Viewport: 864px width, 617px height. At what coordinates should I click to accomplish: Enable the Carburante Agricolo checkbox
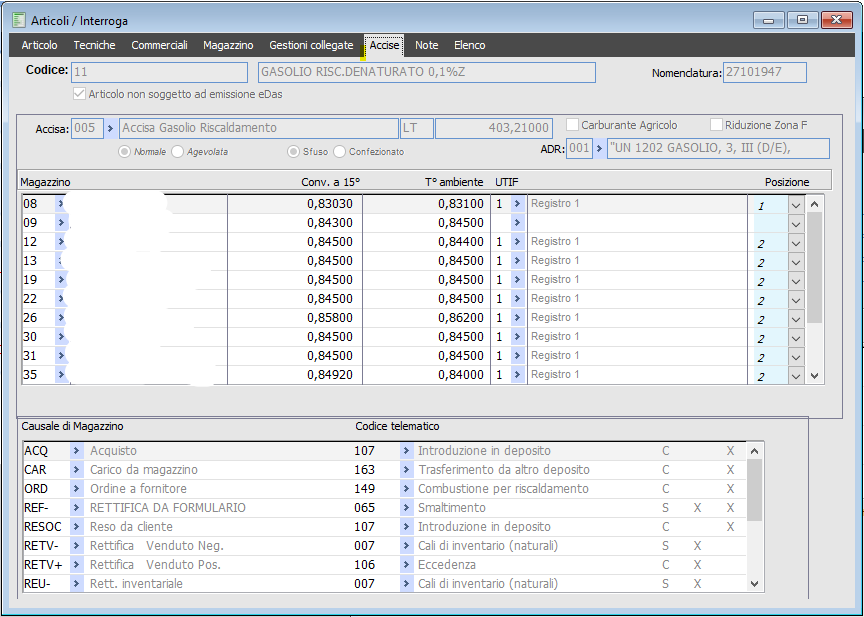[573, 125]
